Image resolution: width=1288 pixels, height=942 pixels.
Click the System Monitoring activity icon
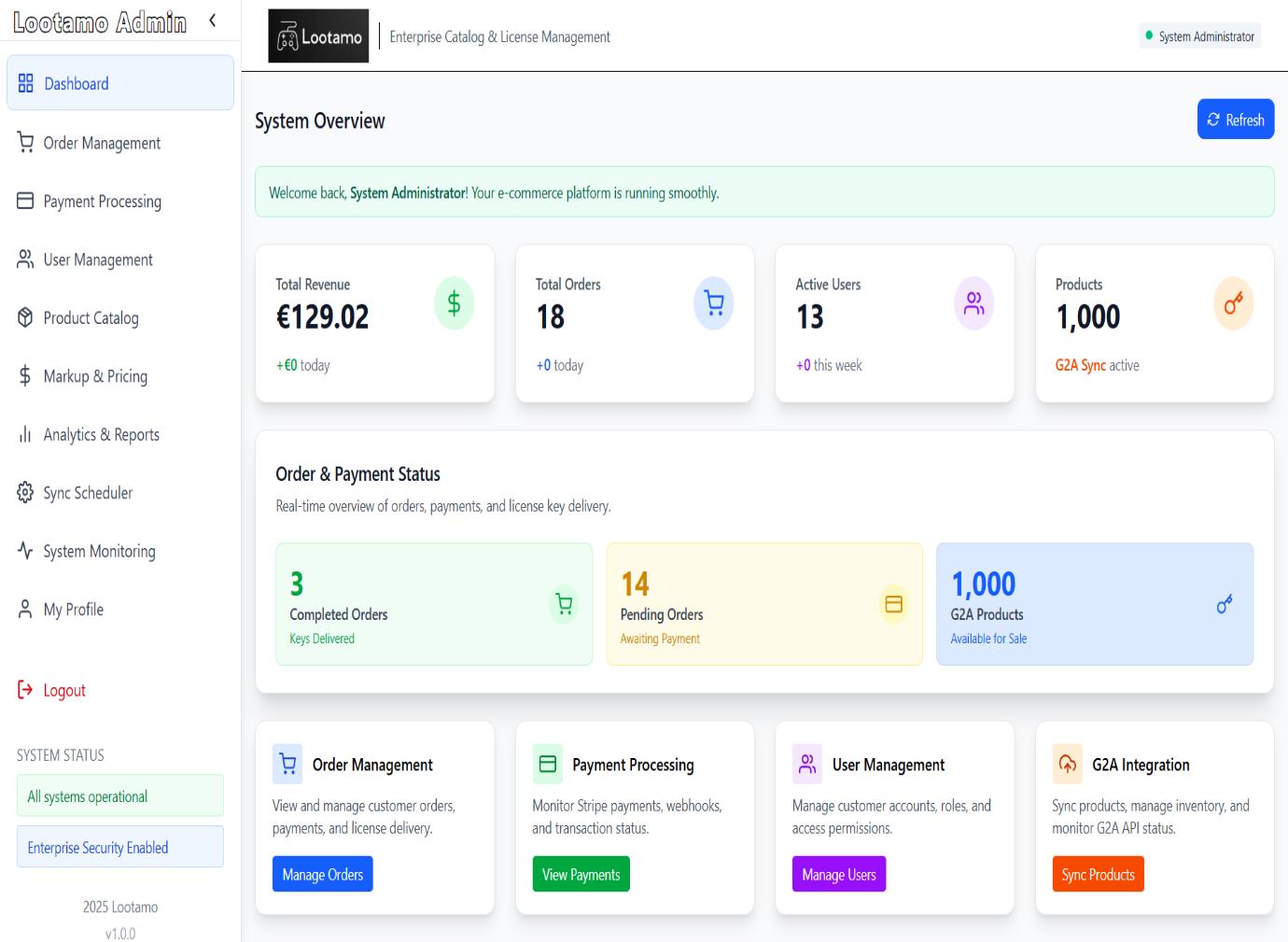(23, 551)
